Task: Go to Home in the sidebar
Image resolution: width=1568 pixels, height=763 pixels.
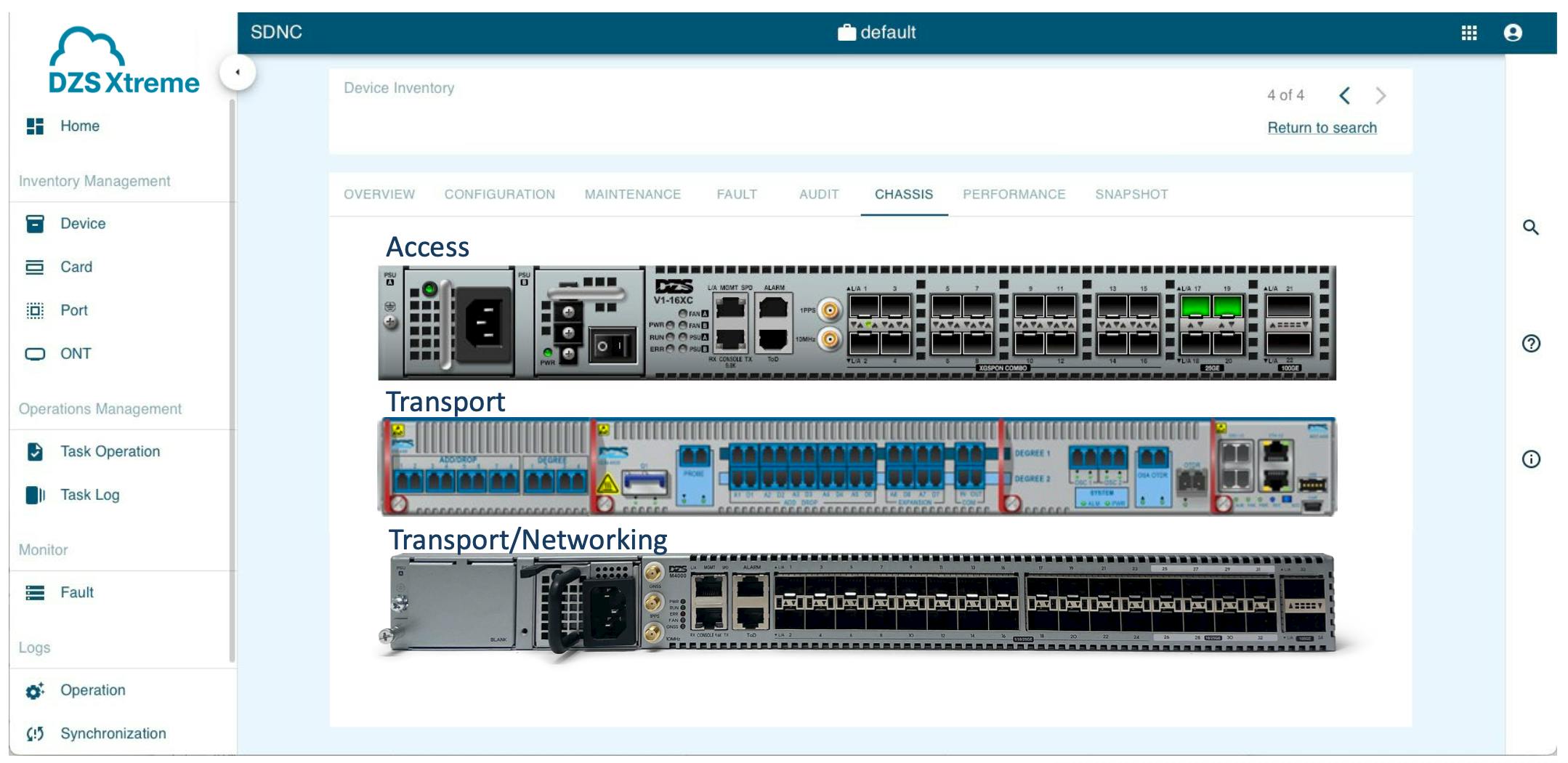Action: coord(79,126)
